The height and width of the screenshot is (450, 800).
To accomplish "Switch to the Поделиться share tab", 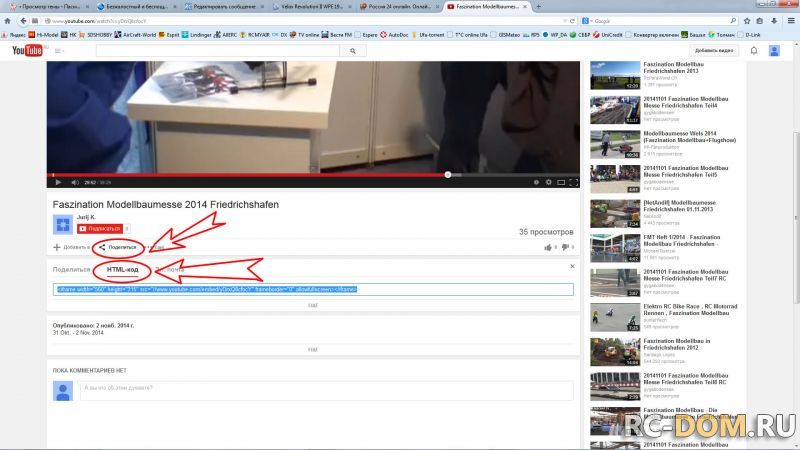I will coord(71,269).
